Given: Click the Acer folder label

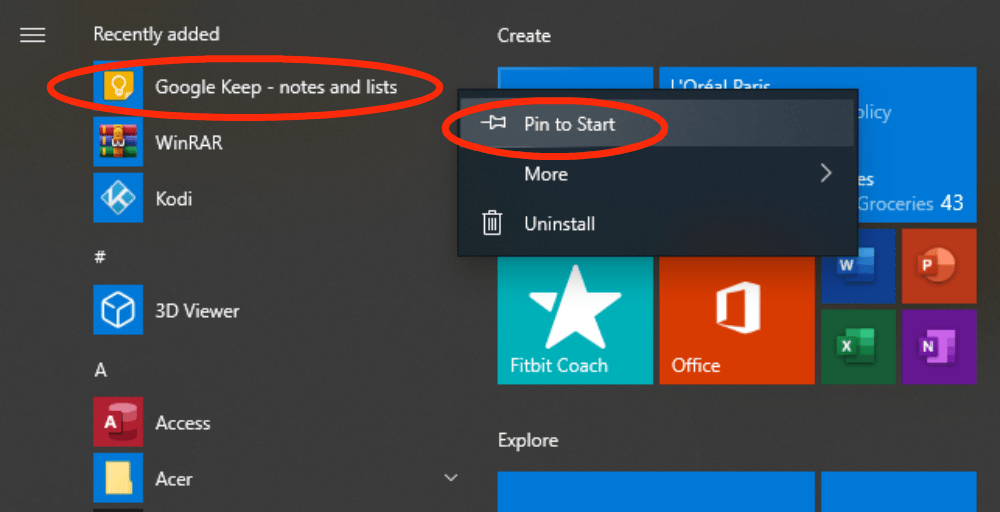Looking at the screenshot, I should (174, 479).
